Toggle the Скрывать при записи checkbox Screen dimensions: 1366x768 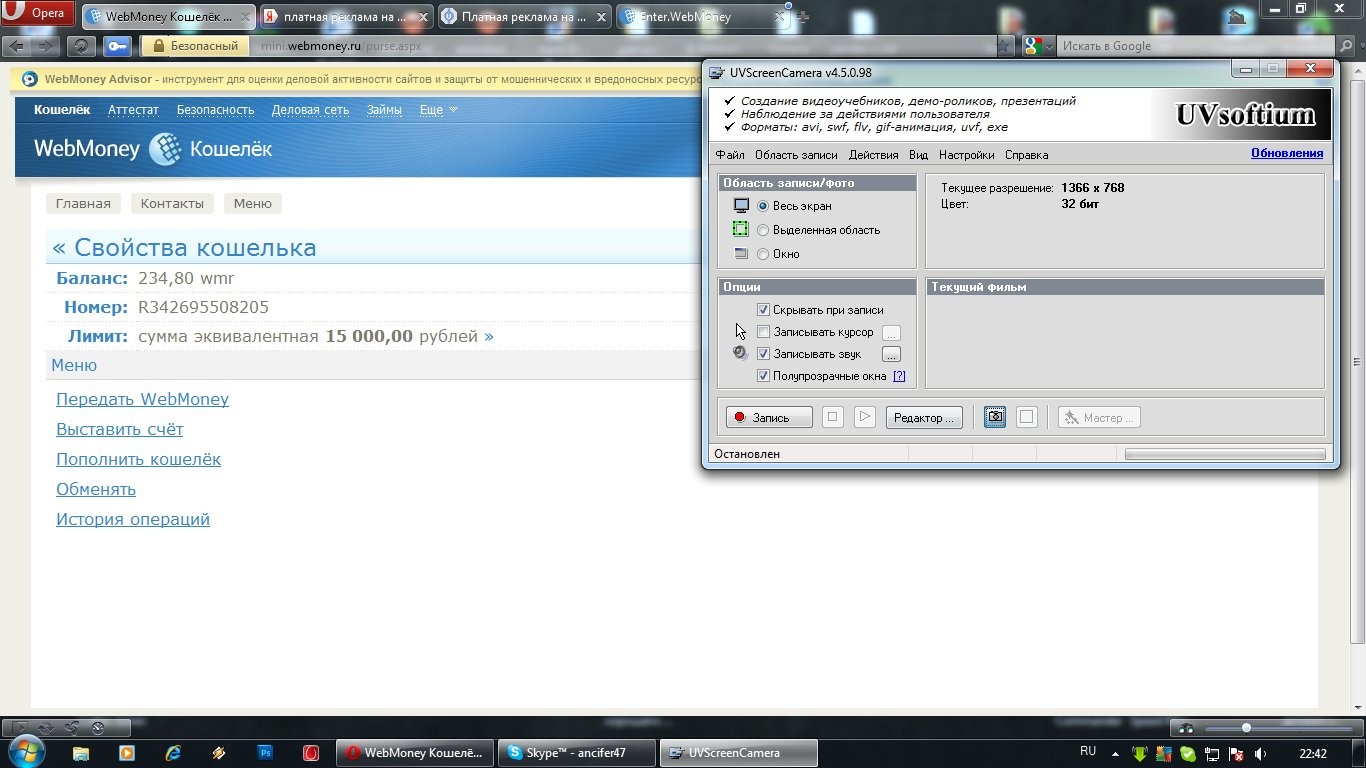click(x=763, y=310)
